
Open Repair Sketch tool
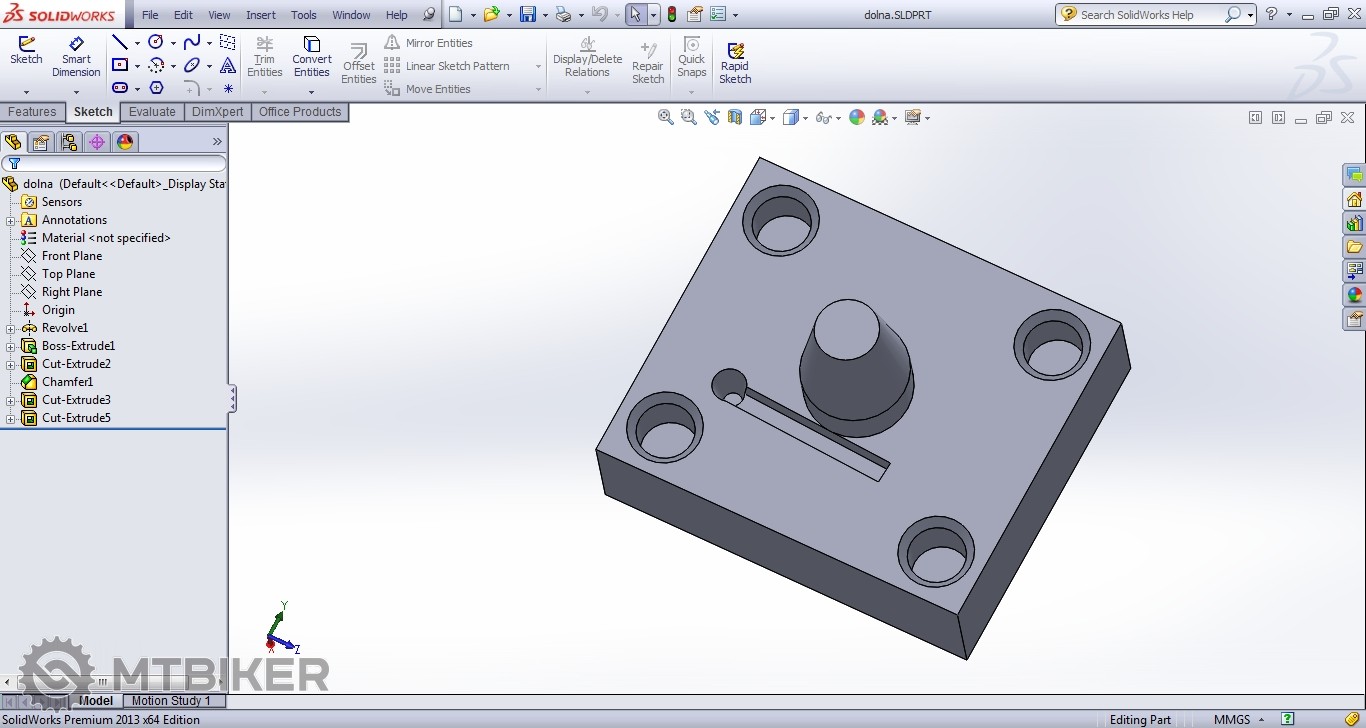(x=648, y=62)
